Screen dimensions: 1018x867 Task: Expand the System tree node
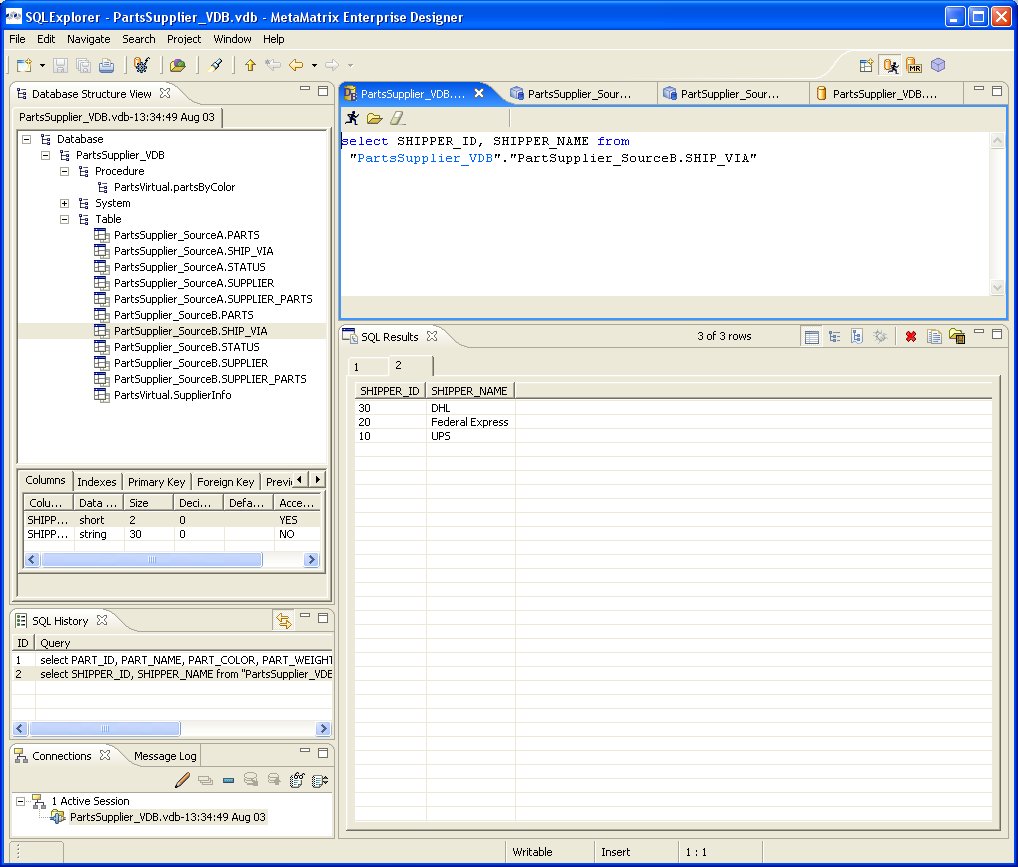point(65,203)
